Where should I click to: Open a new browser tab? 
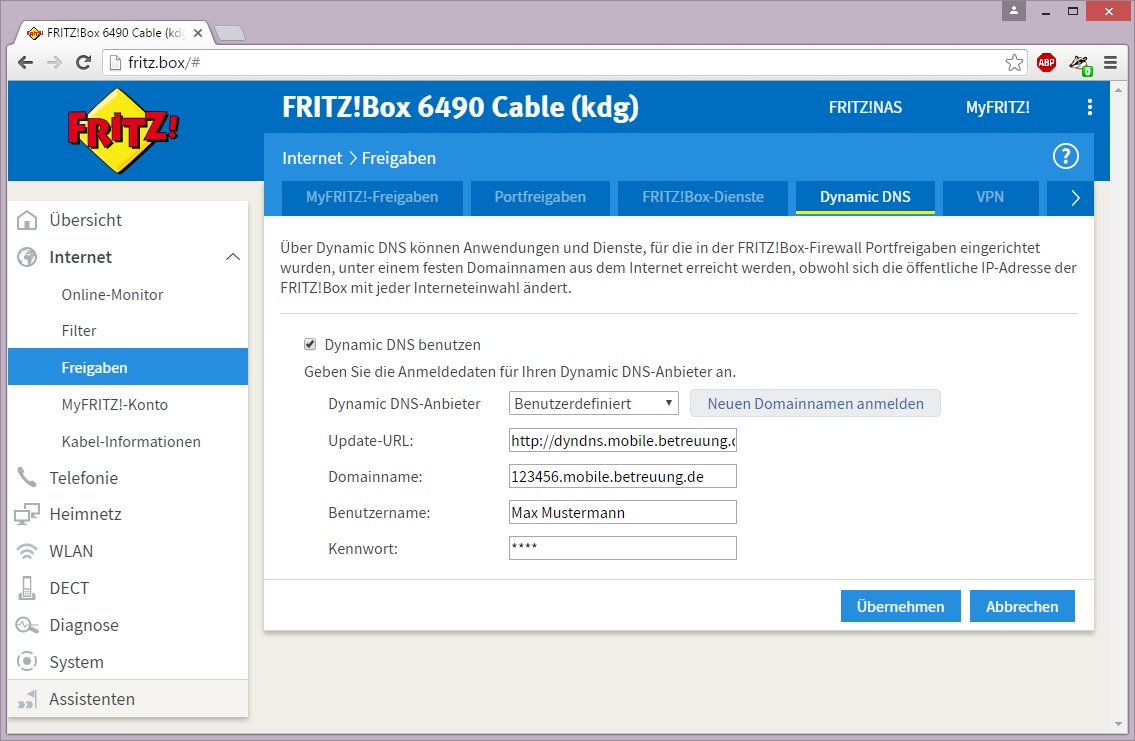tap(231, 33)
